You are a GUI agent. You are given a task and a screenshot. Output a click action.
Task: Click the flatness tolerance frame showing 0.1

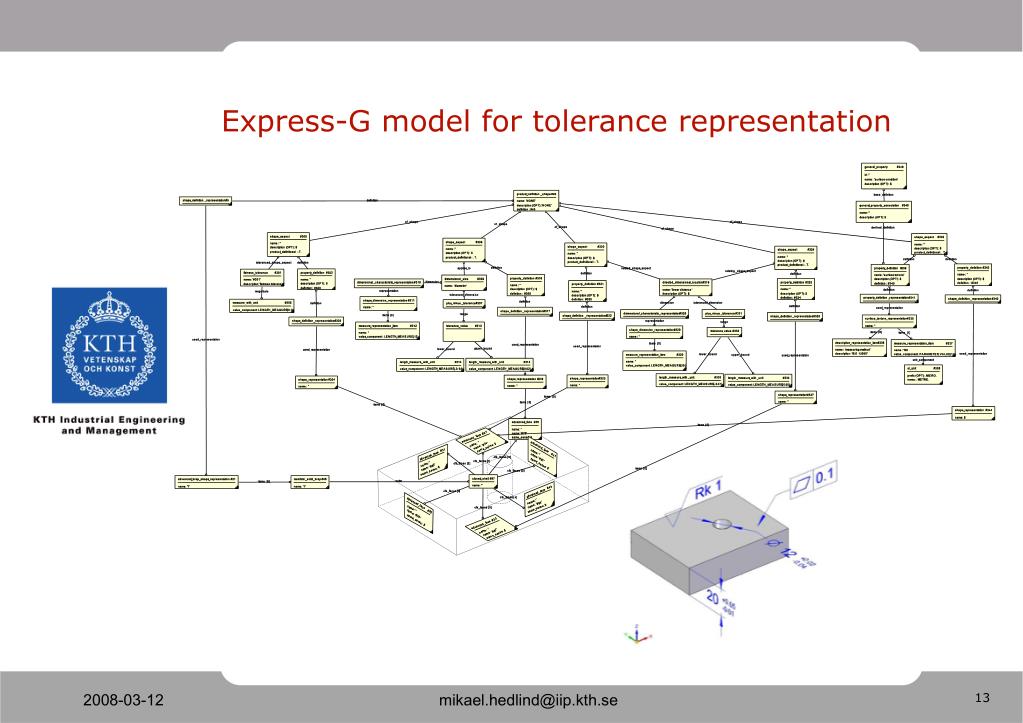(814, 480)
